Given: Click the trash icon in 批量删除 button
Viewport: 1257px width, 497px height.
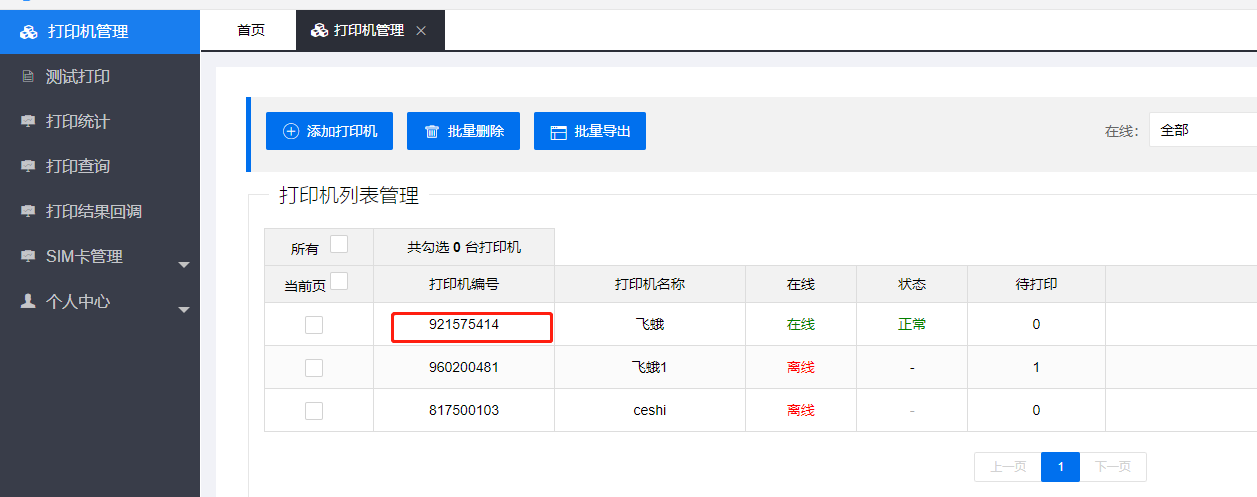Looking at the screenshot, I should (432, 131).
